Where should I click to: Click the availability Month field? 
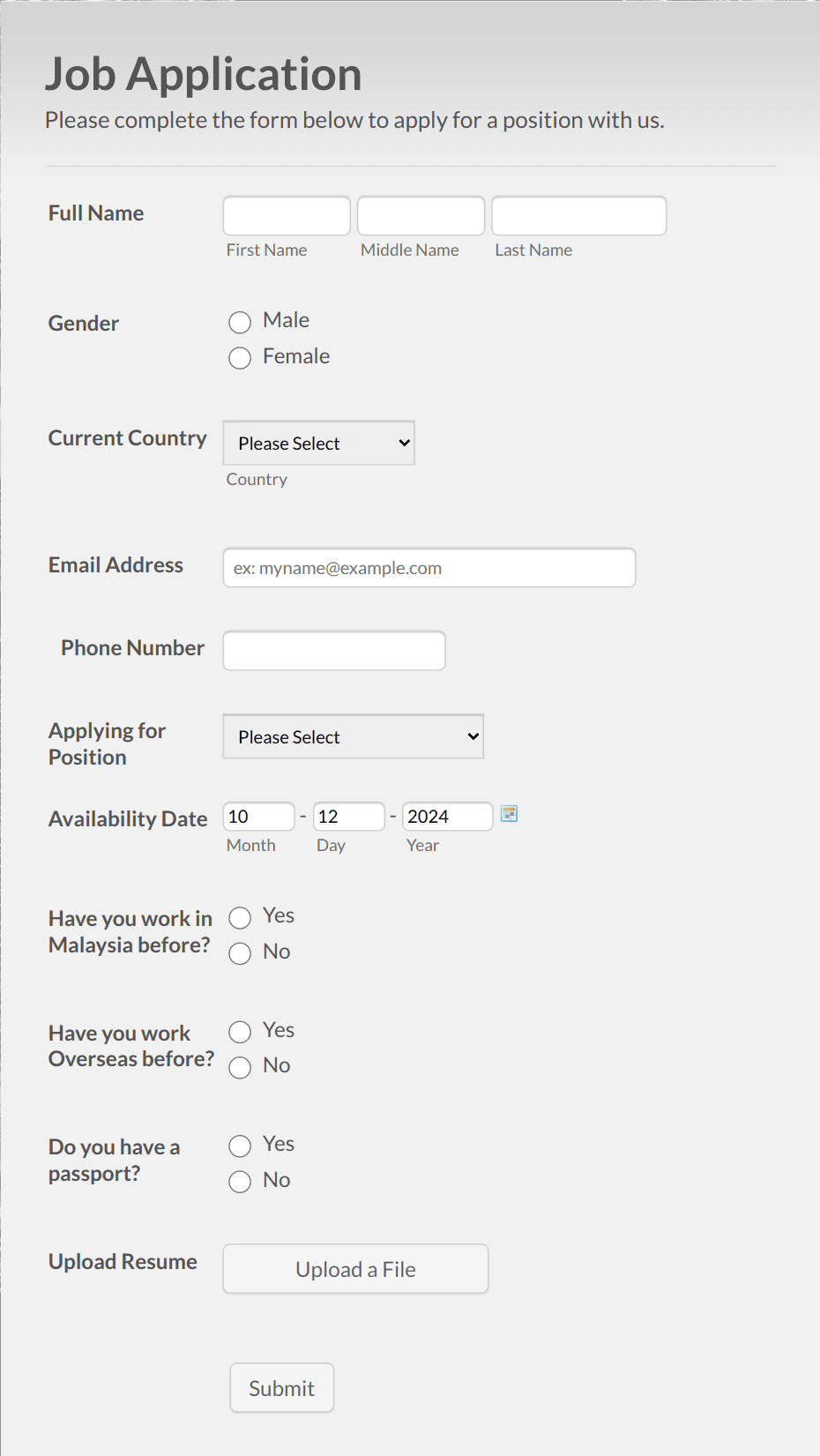tap(259, 817)
